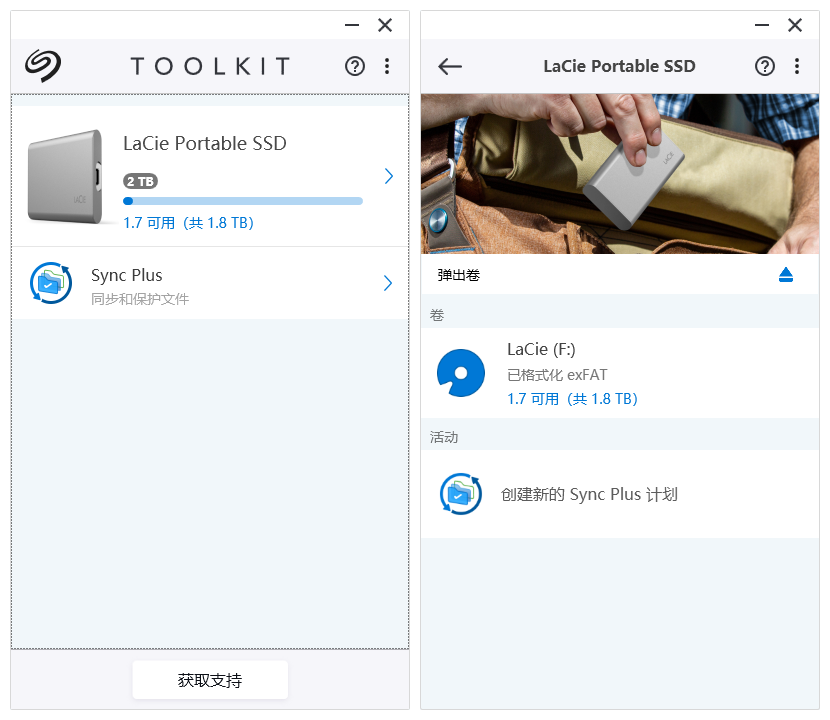Screen dimensions: 830x720
Task: Expand LaCie Portable SSD details chevron
Action: 389,176
